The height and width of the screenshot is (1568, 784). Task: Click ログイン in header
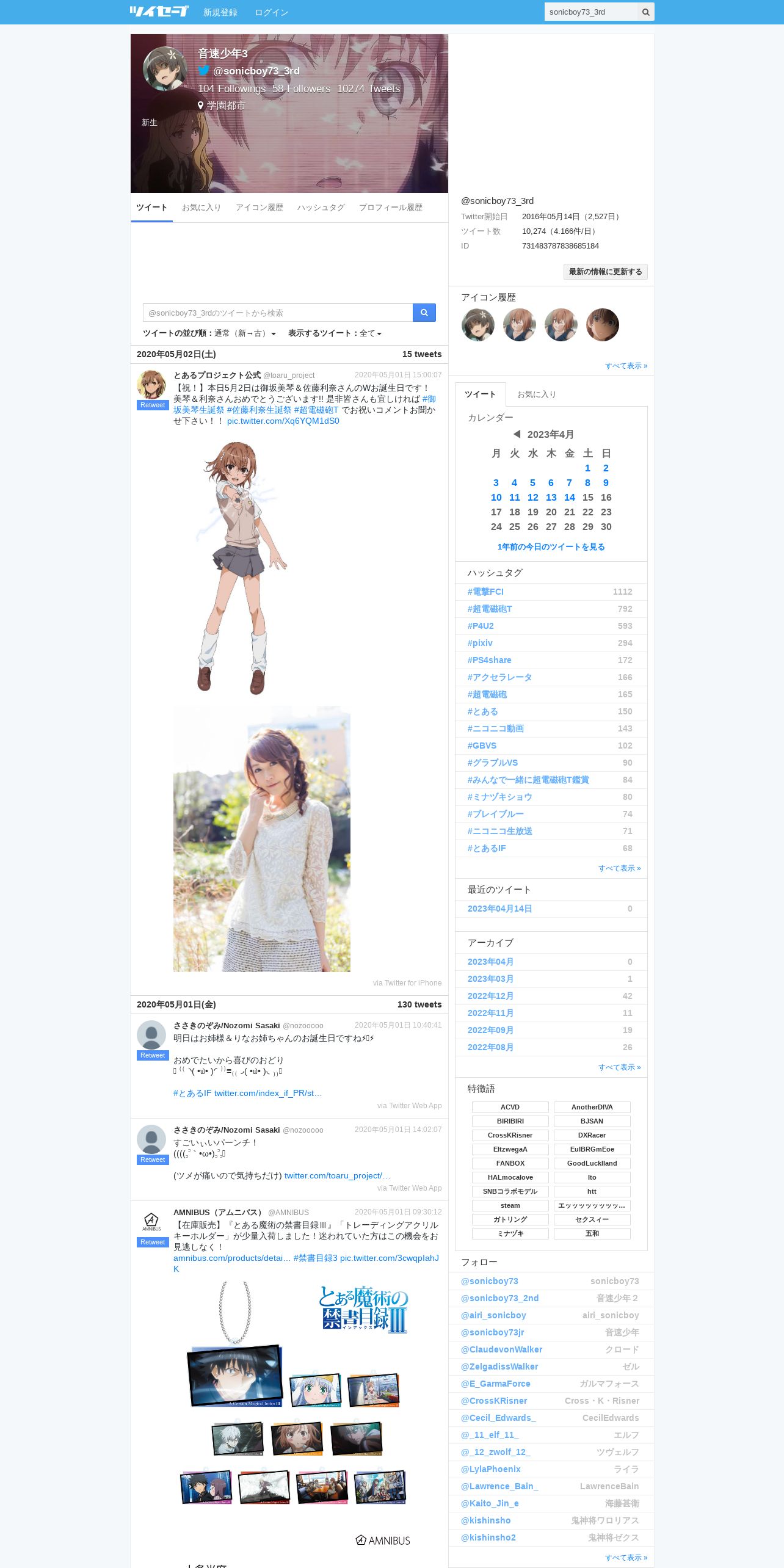click(272, 12)
